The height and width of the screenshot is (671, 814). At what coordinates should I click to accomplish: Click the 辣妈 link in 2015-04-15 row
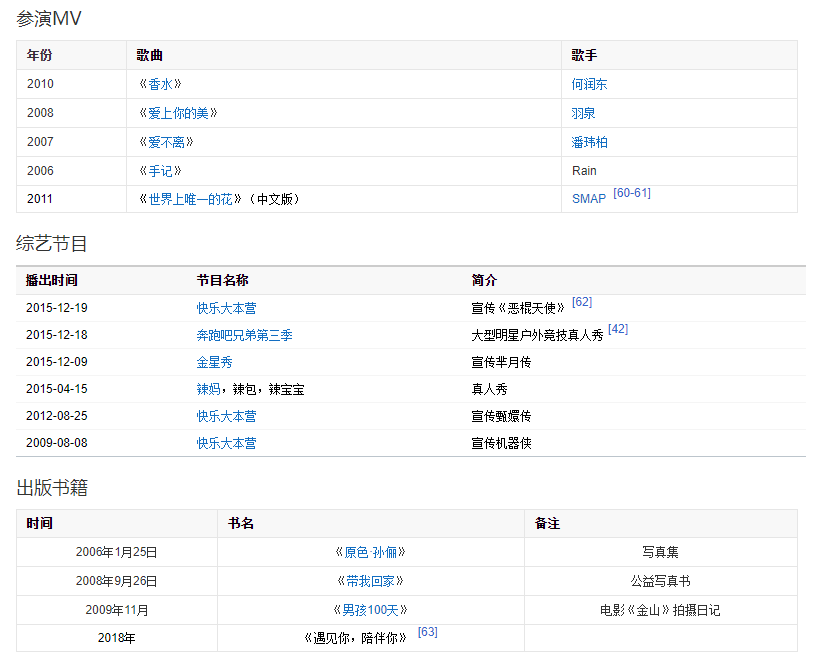click(208, 389)
